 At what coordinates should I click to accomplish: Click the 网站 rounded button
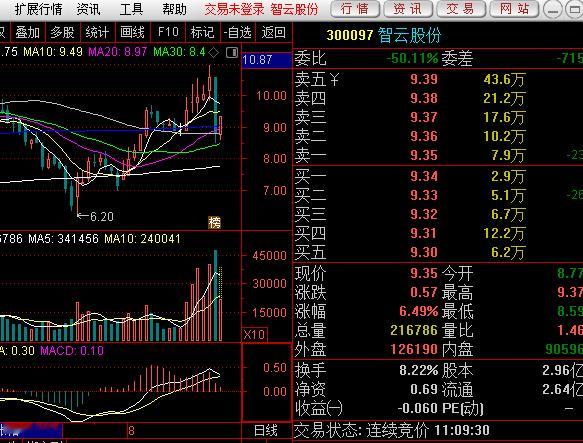(x=514, y=9)
